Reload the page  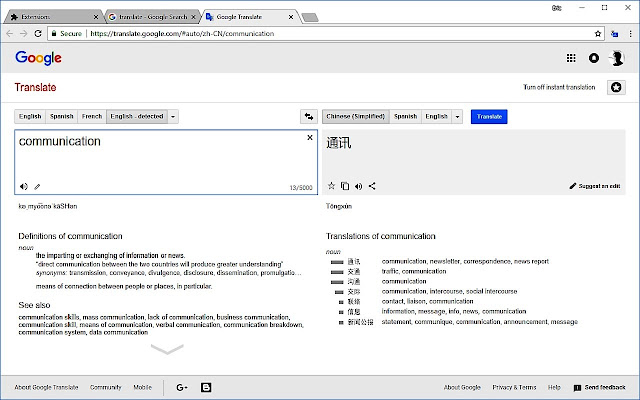[38, 33]
